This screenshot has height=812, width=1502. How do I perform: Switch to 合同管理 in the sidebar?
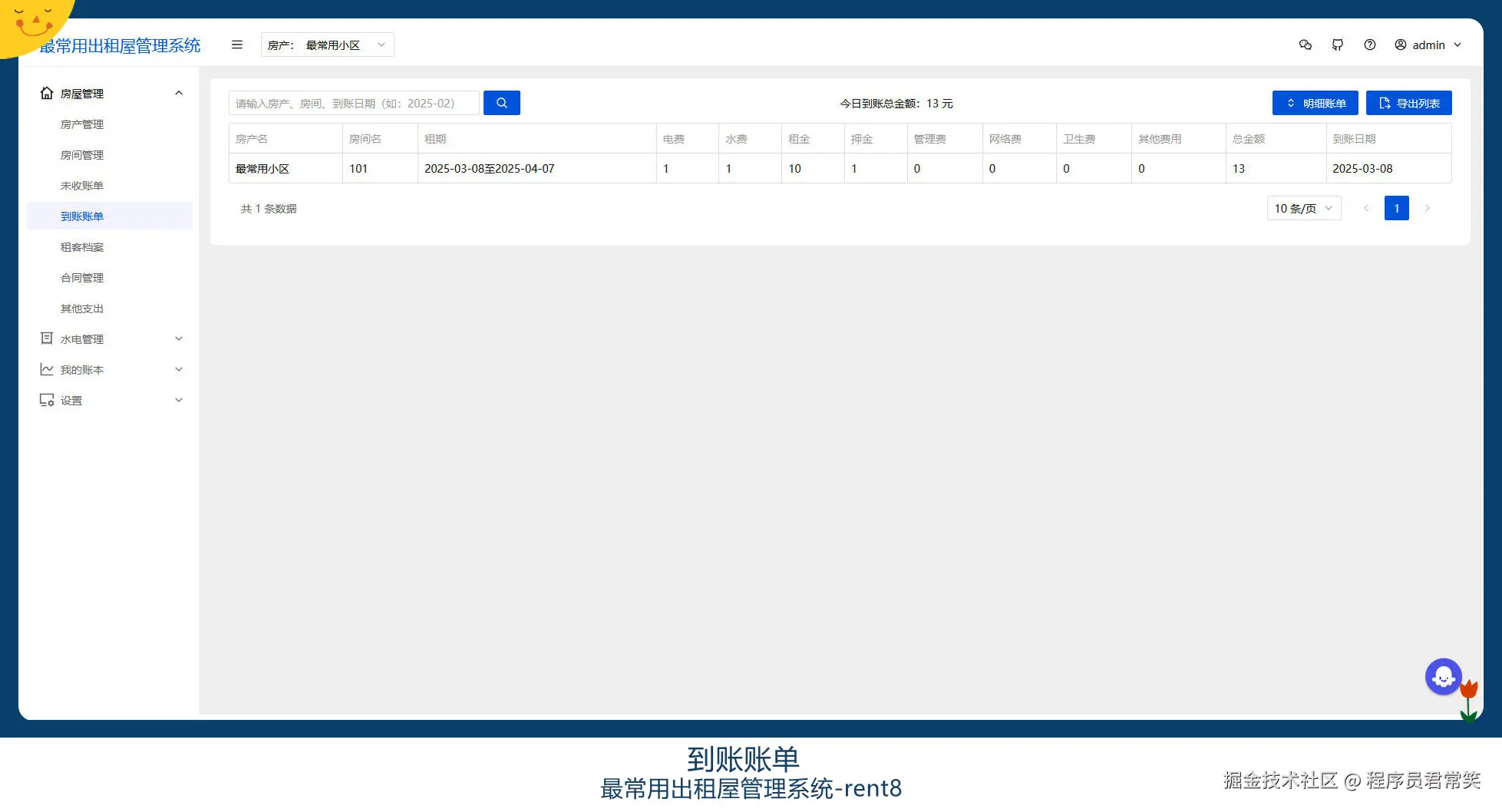(x=81, y=277)
